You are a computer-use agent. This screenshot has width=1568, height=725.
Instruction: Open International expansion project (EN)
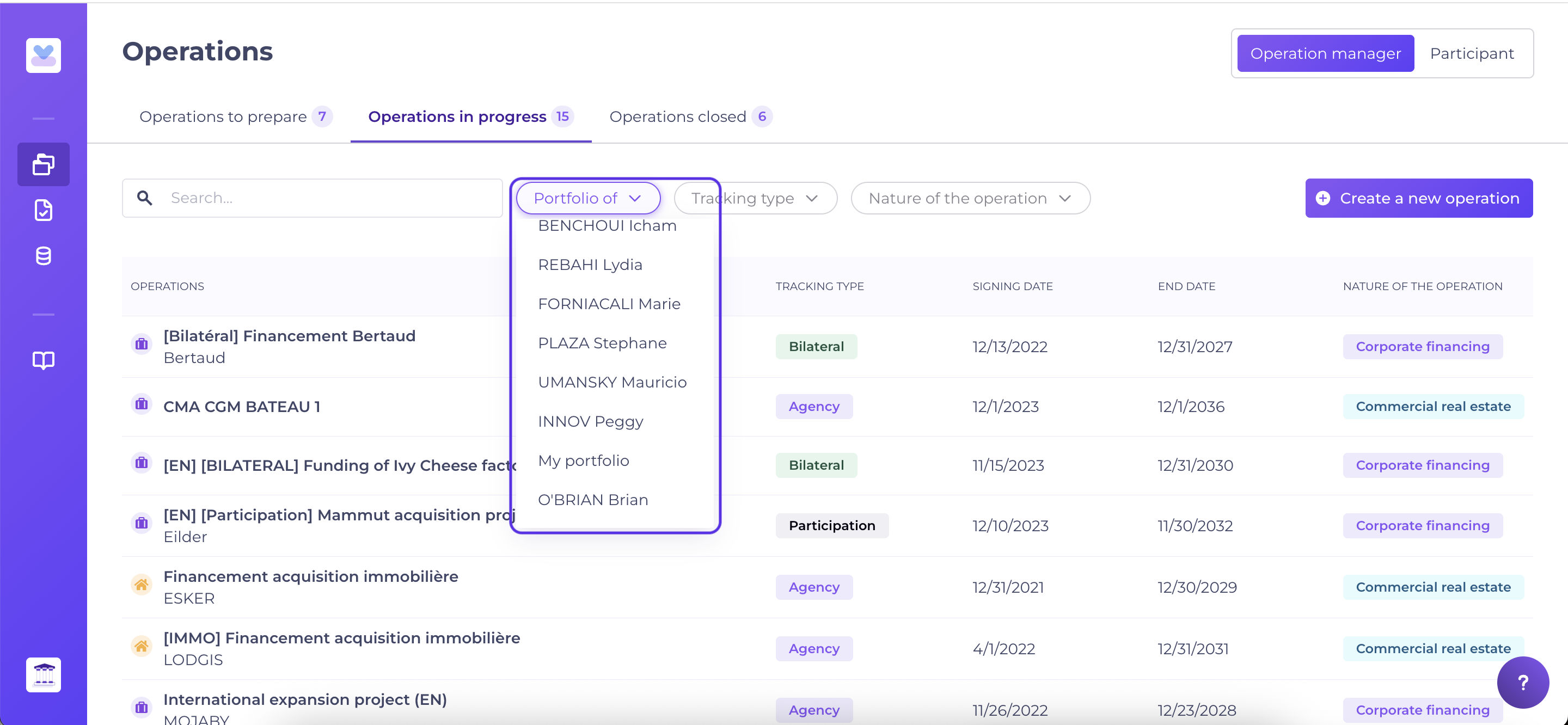[x=305, y=699]
